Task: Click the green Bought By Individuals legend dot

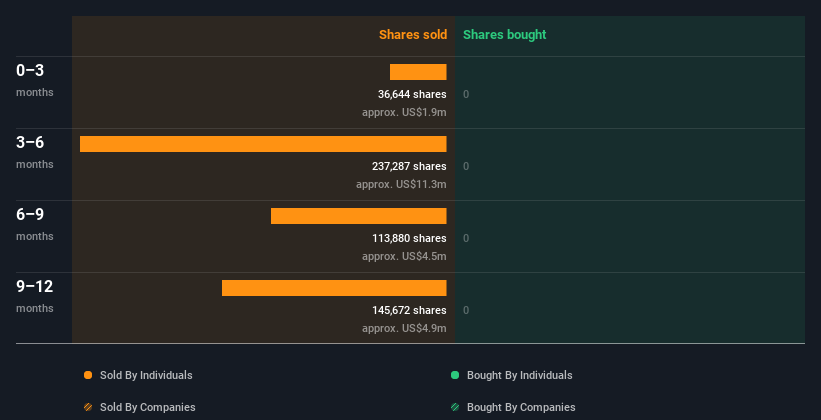Action: point(455,375)
